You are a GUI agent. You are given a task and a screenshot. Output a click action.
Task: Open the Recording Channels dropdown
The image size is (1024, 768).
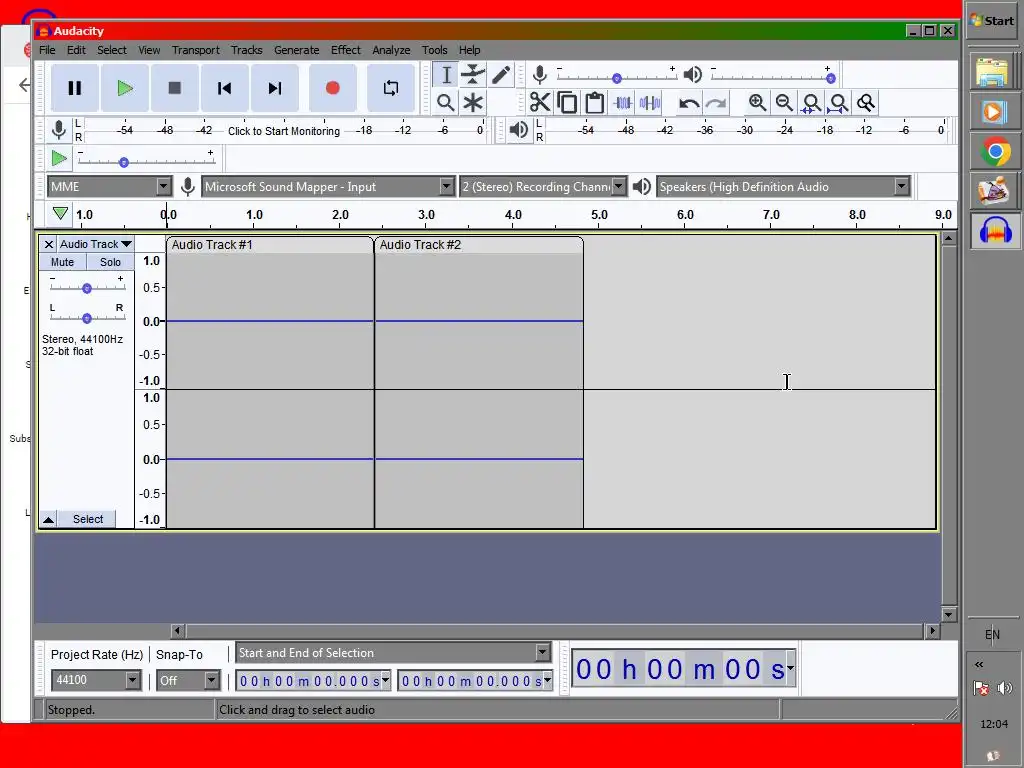click(x=543, y=187)
